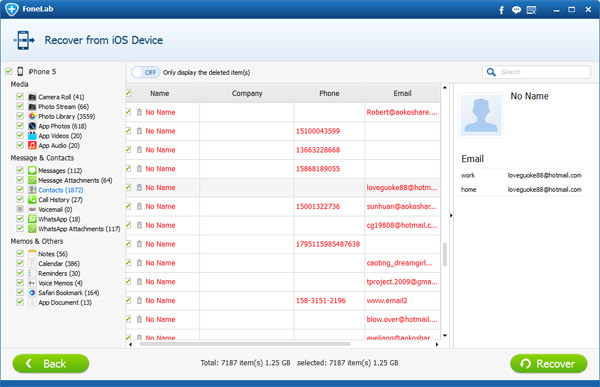600x387 pixels.
Task: Toggle the Voicemail (0) checkbox
Action: click(20, 209)
